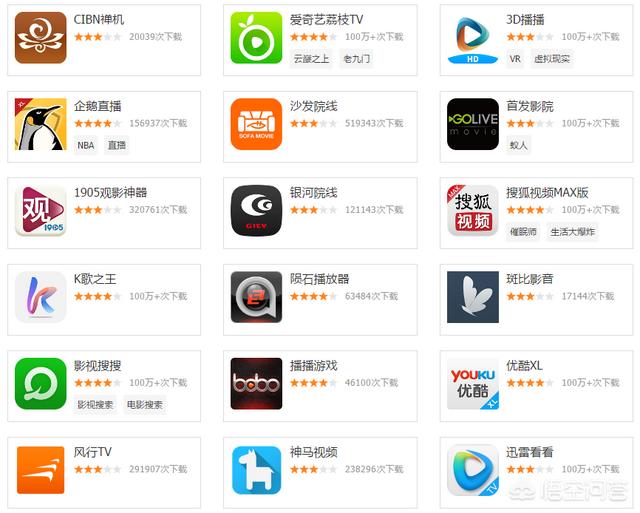Screen dimensions: 640x513
Task: Open the 斑比影音 app card
Action: (x=536, y=300)
